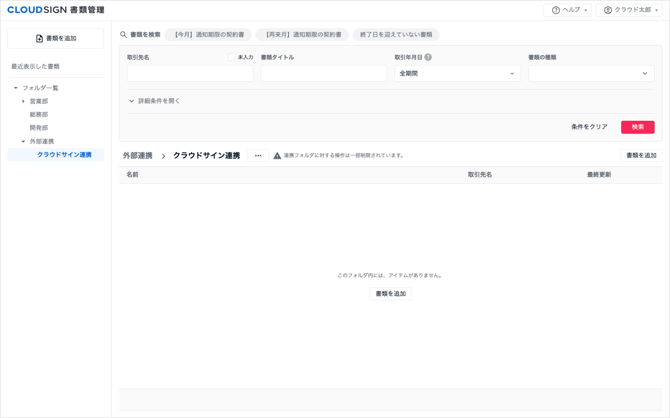670x418 pixels.
Task: Select 終了日を迎えていない書類 filter
Action: 396,35
